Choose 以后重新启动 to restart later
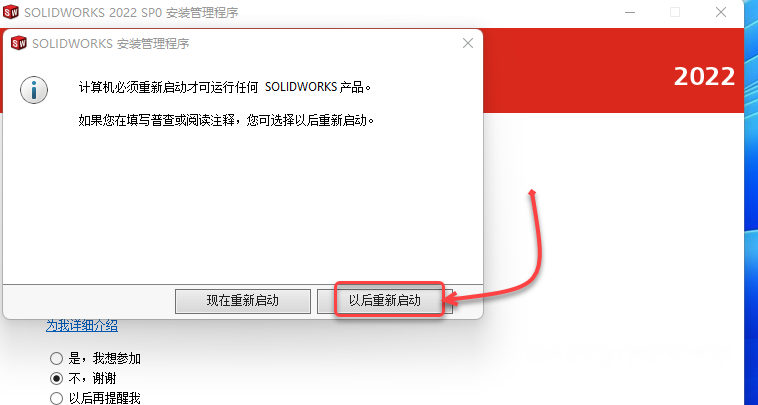Screen dimensions: 758x405 pyautogui.click(x=385, y=301)
